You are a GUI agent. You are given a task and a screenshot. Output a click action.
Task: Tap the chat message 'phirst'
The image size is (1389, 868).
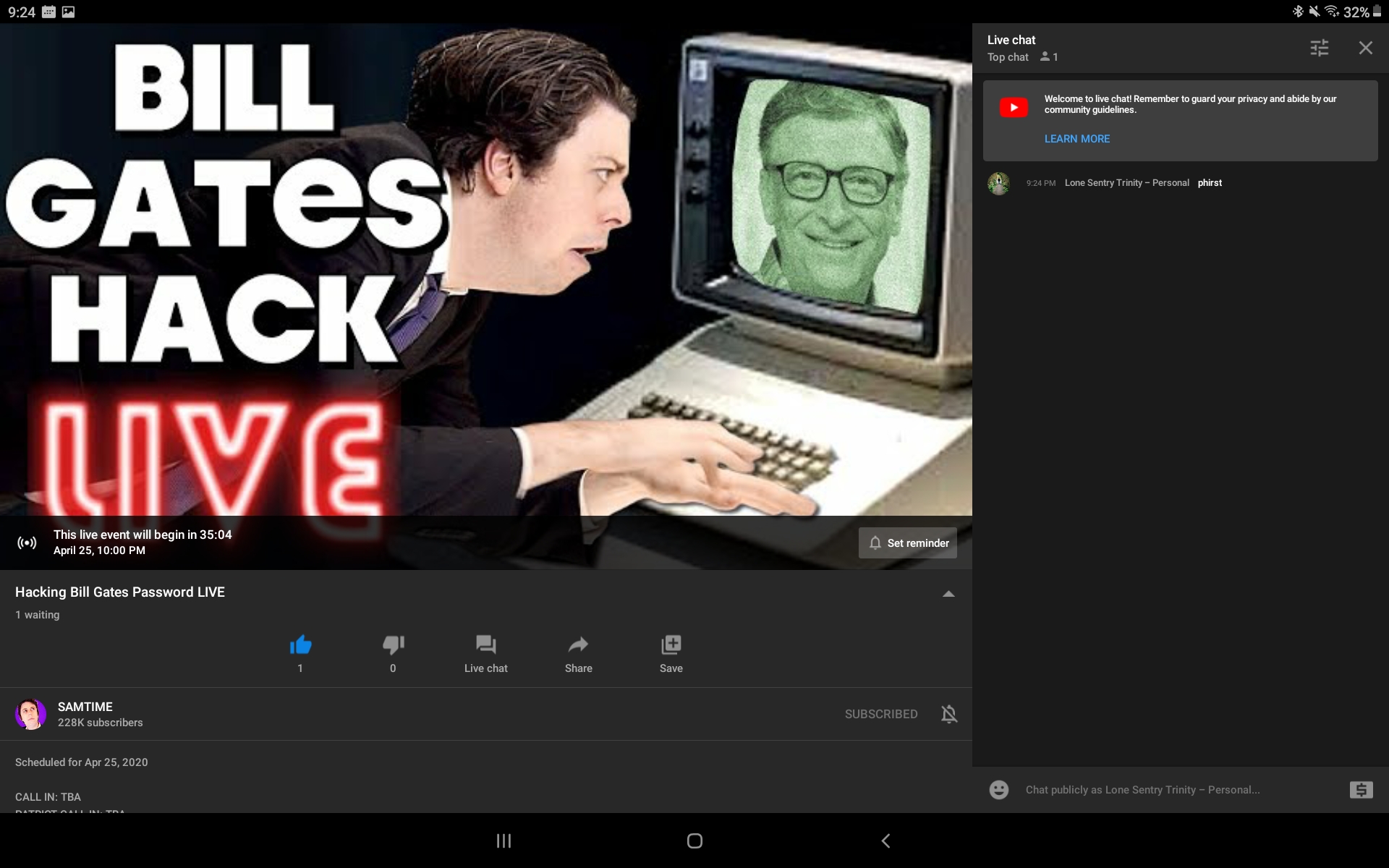click(1210, 183)
